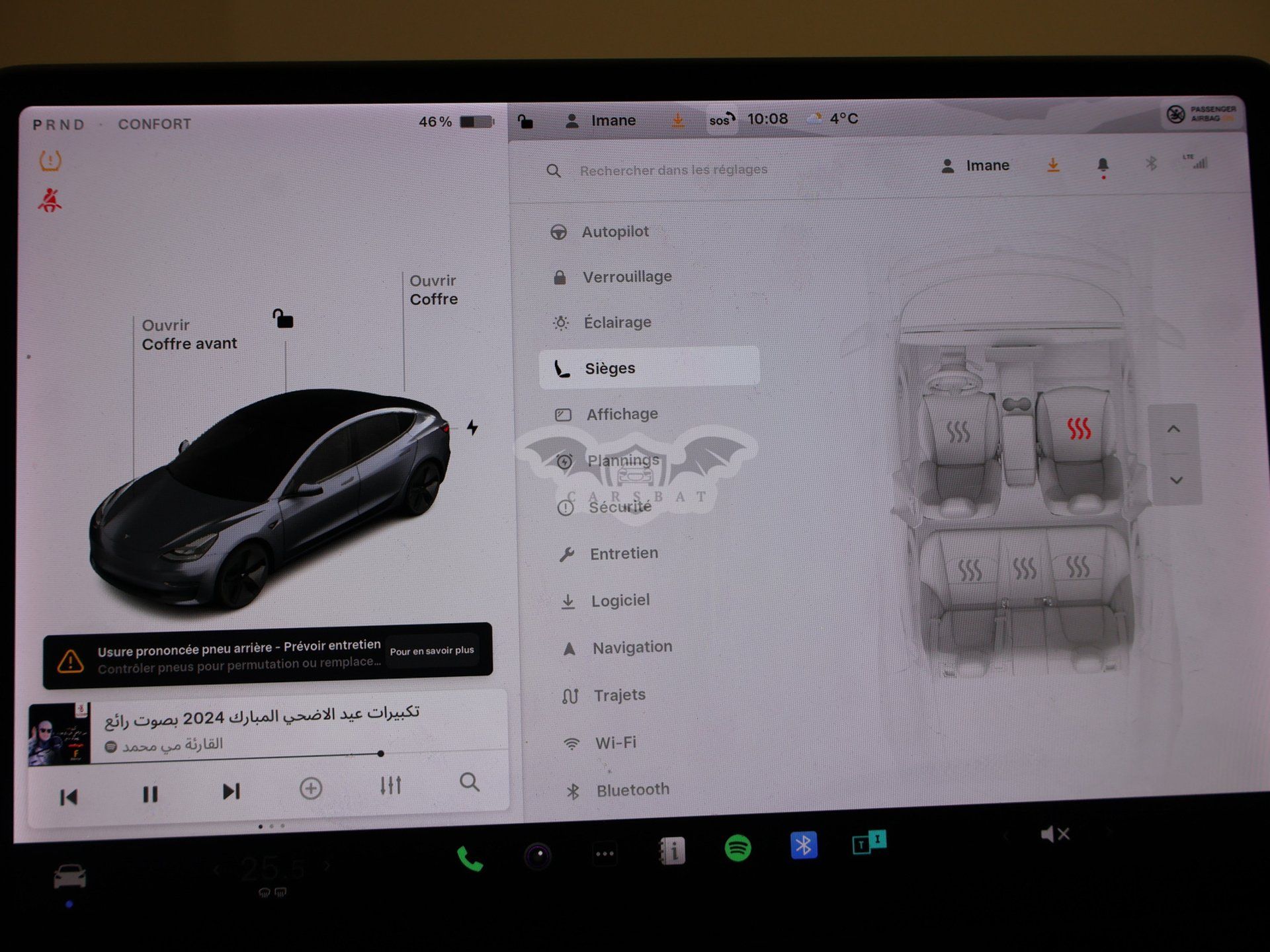Open the Wi-Fi settings
The image size is (1270, 952).
600,743
